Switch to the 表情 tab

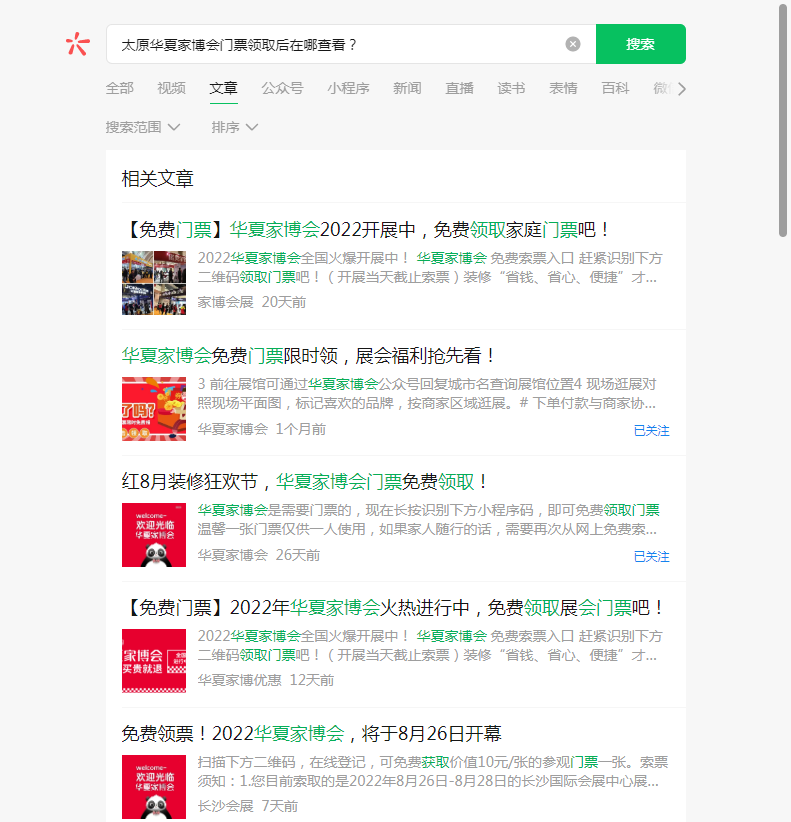563,88
